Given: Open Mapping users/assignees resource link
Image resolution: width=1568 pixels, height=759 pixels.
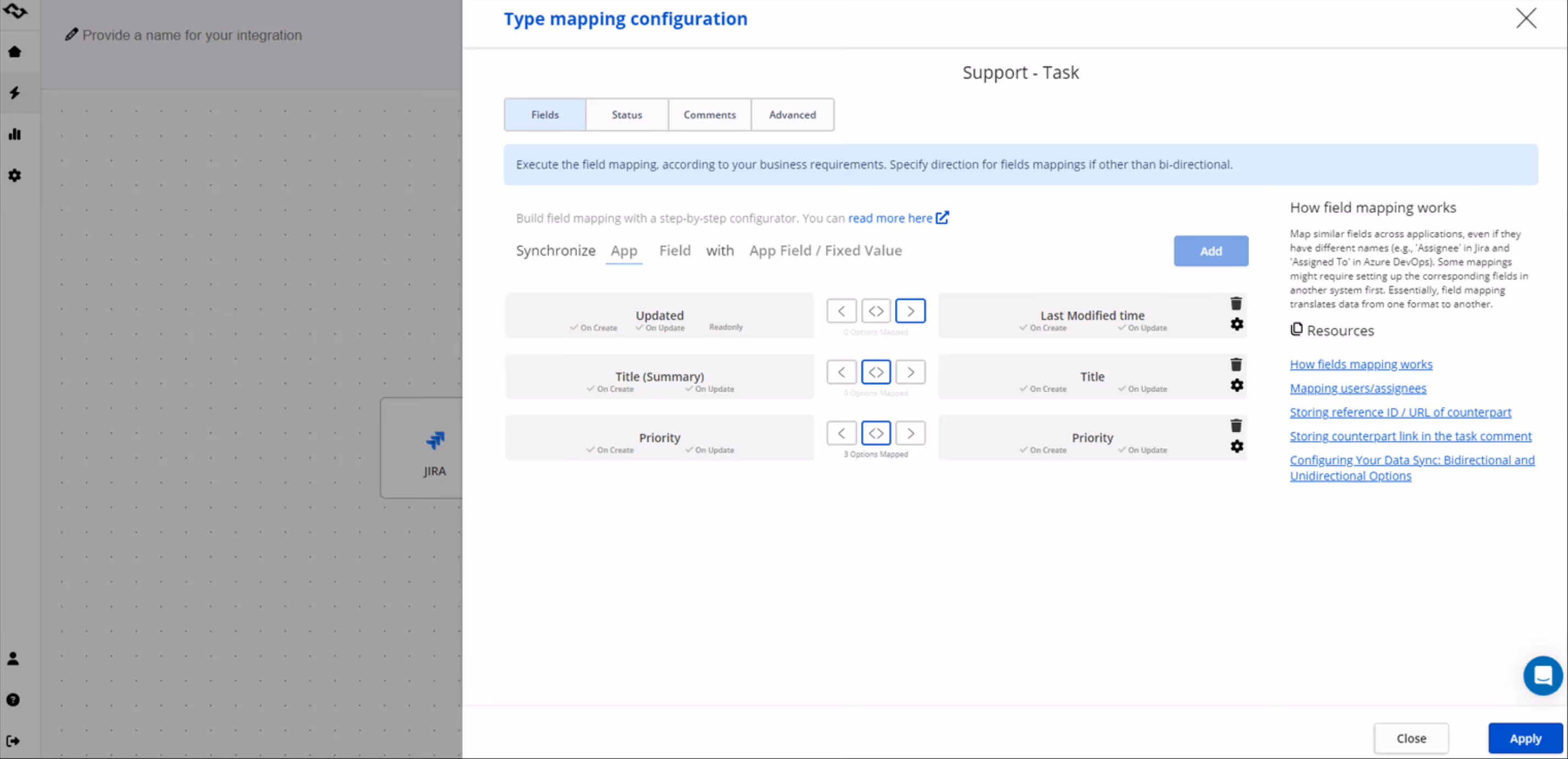Looking at the screenshot, I should tap(1357, 388).
